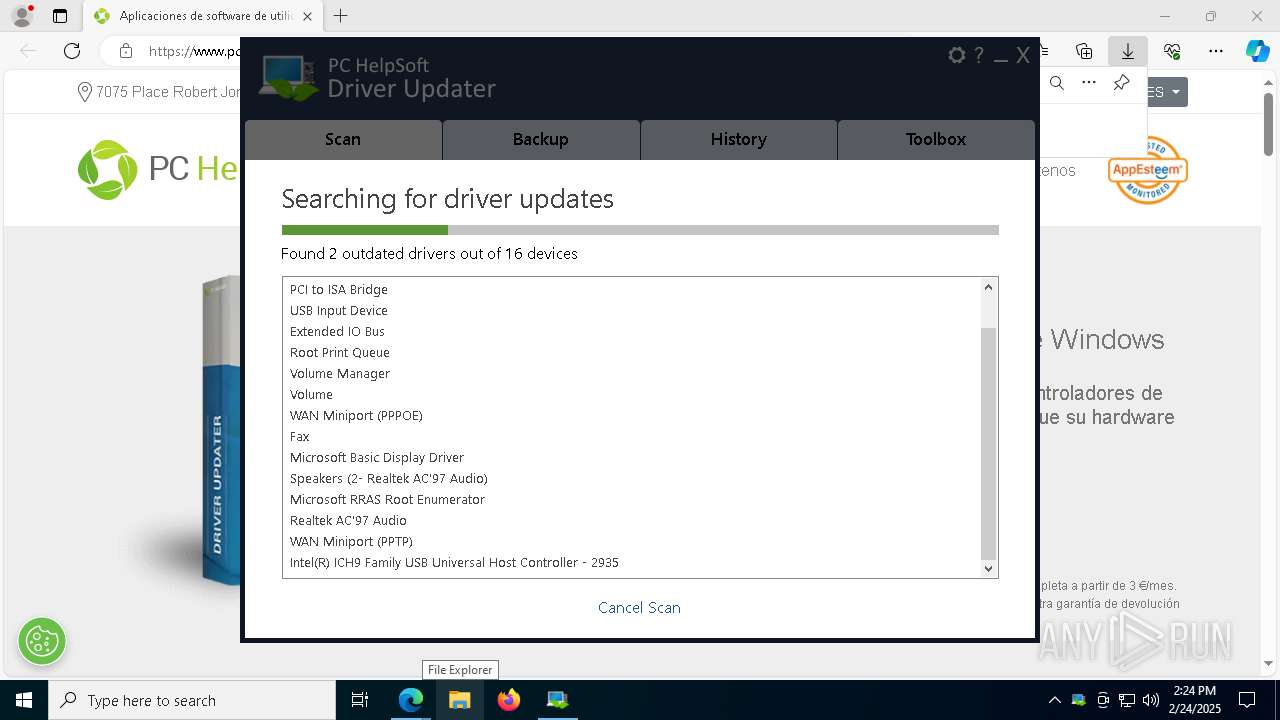Open Task View on taskbar
Screen dimensions: 1280x720
[360, 700]
